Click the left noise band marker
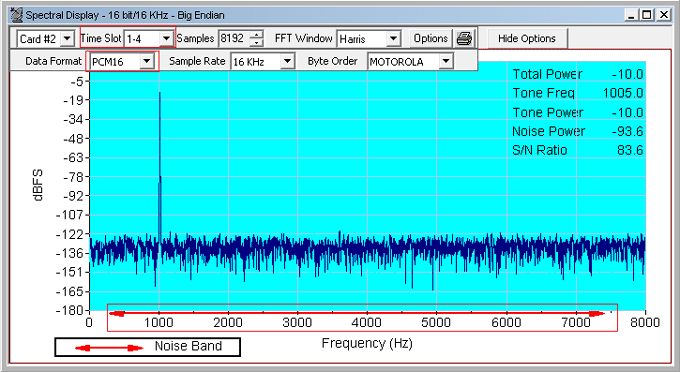 (117, 313)
